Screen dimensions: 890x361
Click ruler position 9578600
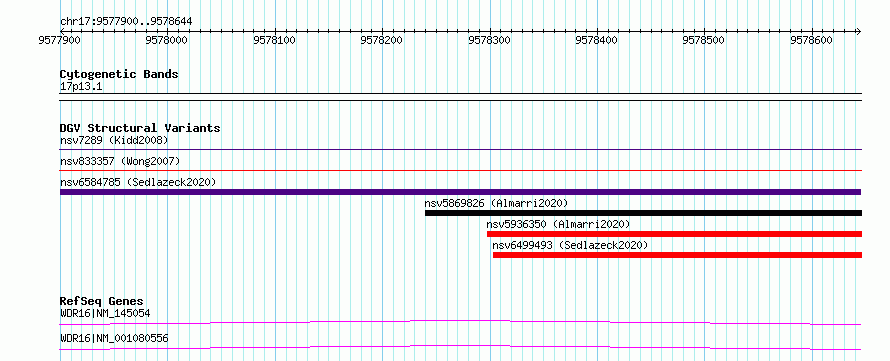812,40
